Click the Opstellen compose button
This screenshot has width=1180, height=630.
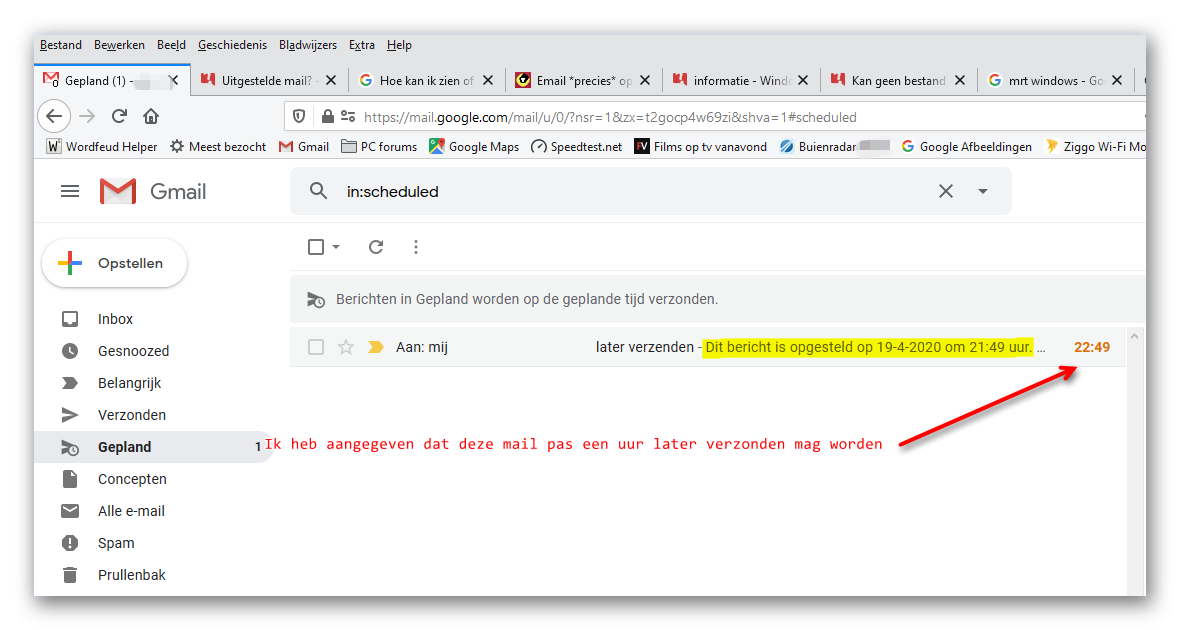click(x=114, y=263)
